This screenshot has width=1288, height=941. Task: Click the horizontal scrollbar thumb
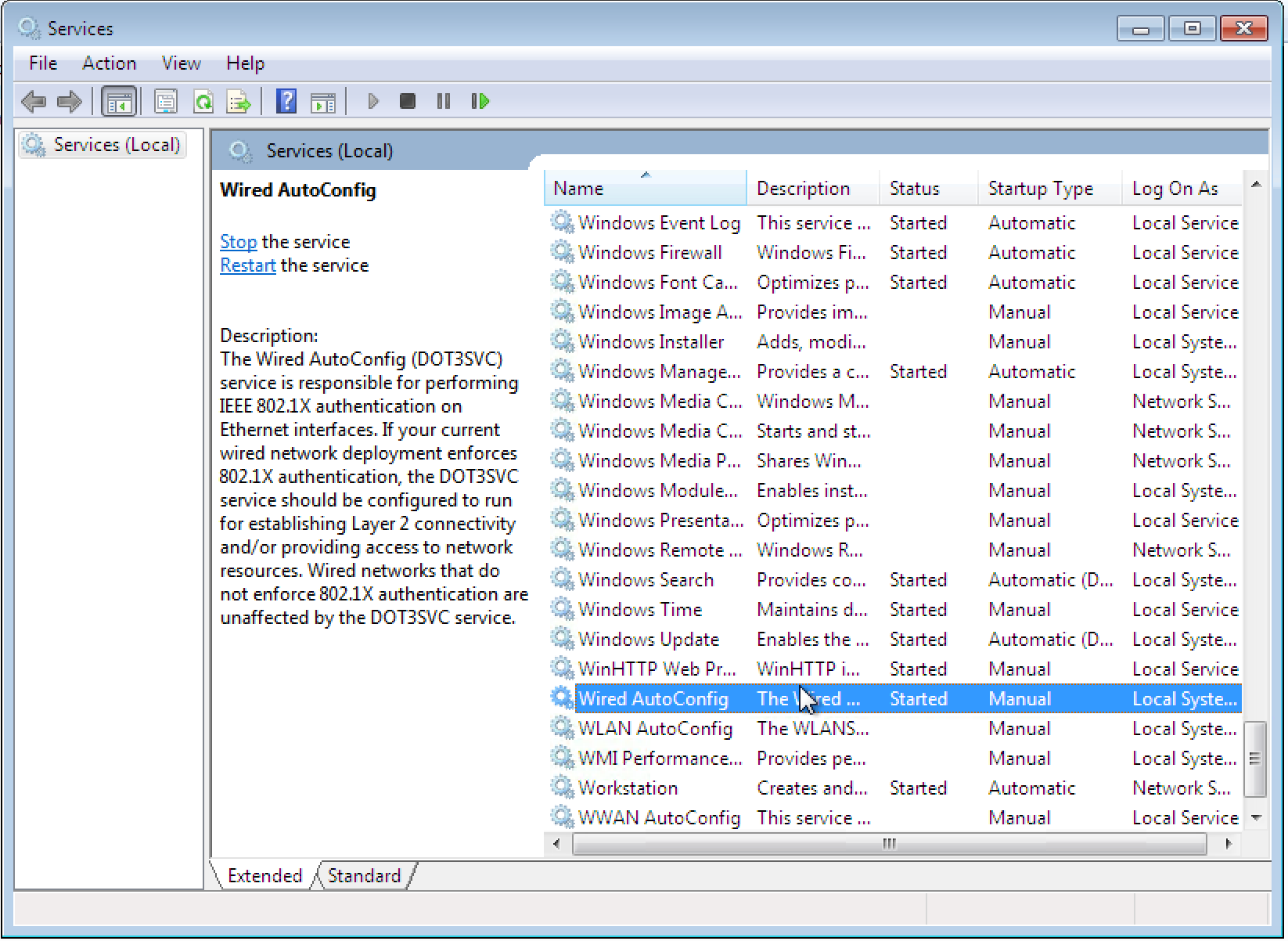click(888, 844)
